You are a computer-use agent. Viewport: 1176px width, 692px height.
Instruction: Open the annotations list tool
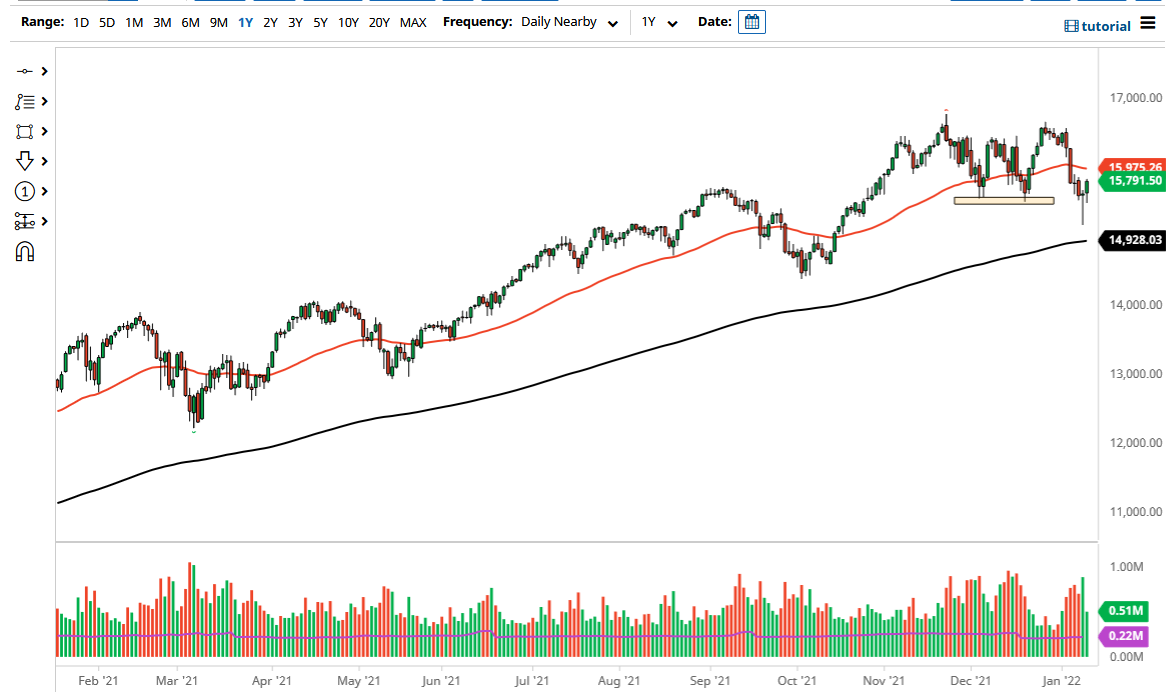pos(26,100)
